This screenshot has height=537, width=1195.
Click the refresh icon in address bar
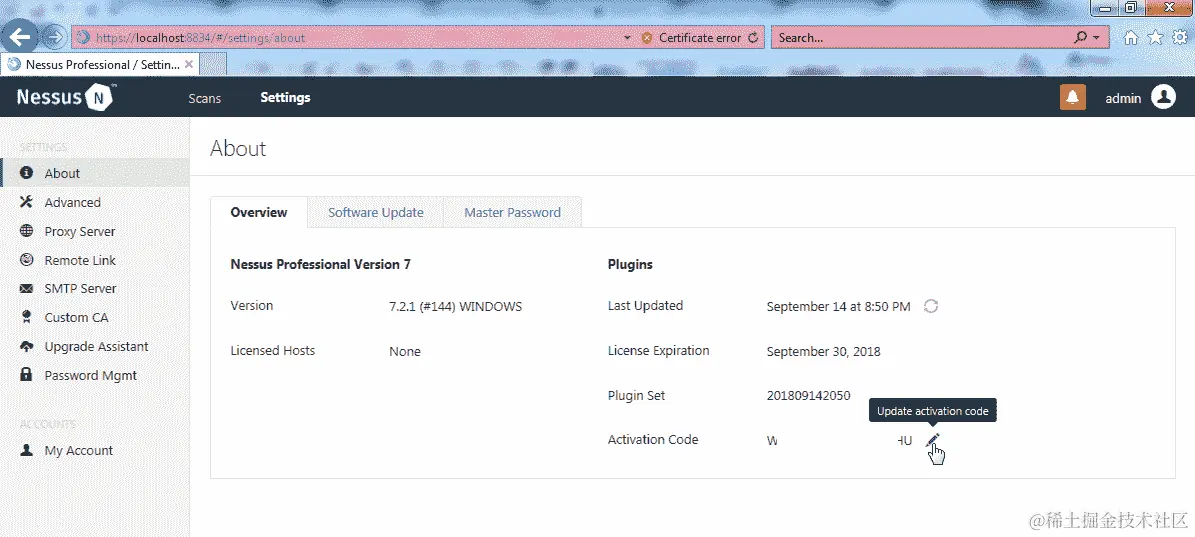(754, 37)
